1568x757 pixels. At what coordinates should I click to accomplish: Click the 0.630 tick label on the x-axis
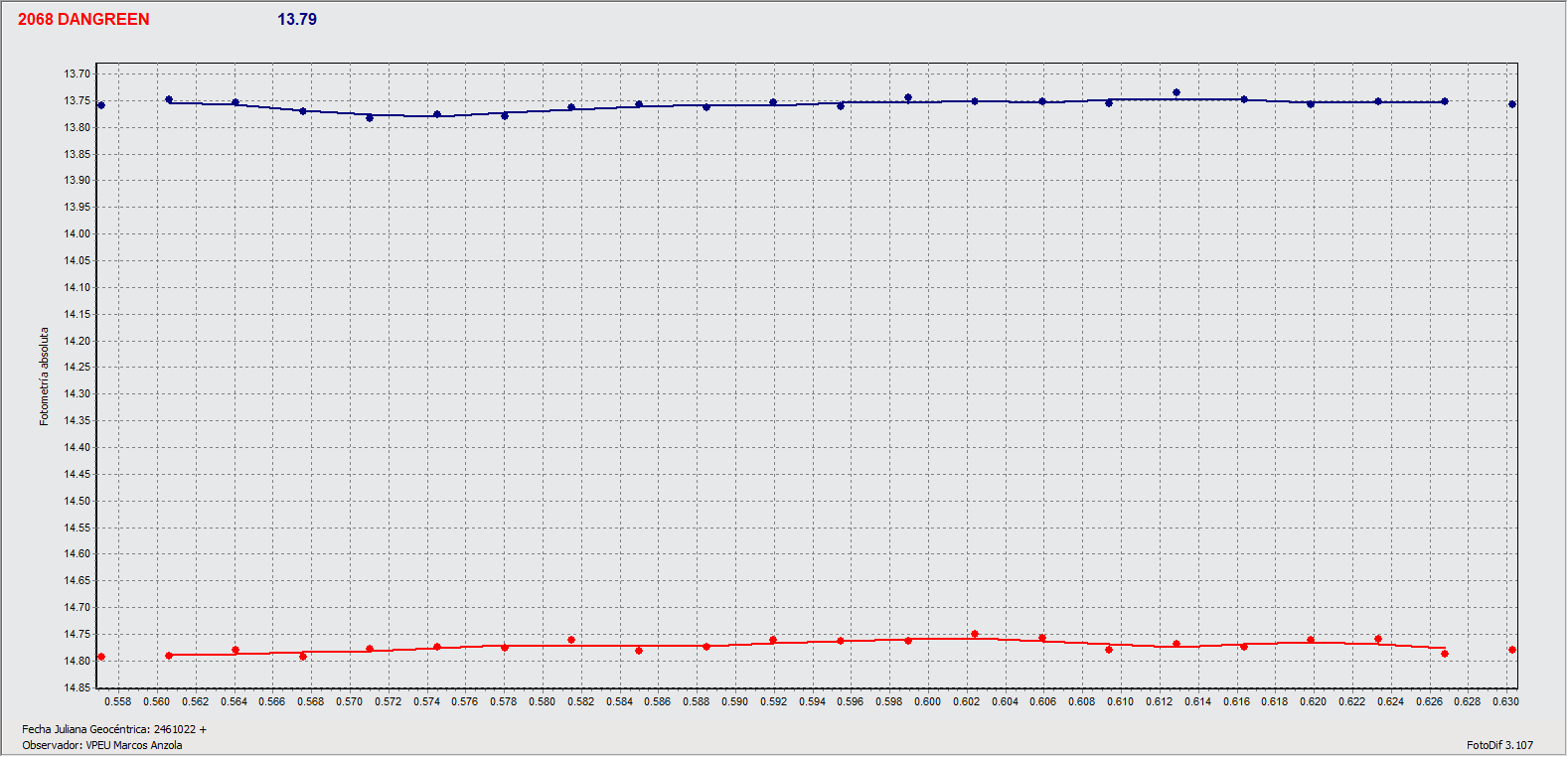(x=1504, y=701)
